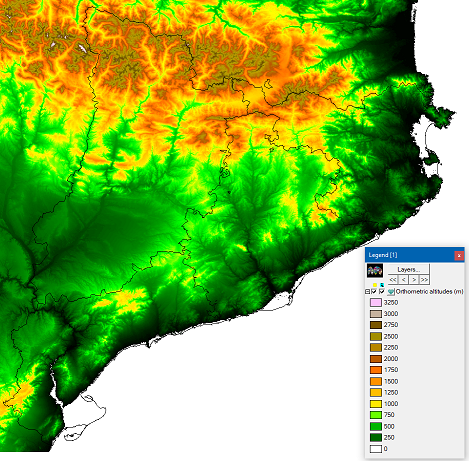Jump to last legend page with >>
This screenshot has width=469, height=461.
coord(424,279)
